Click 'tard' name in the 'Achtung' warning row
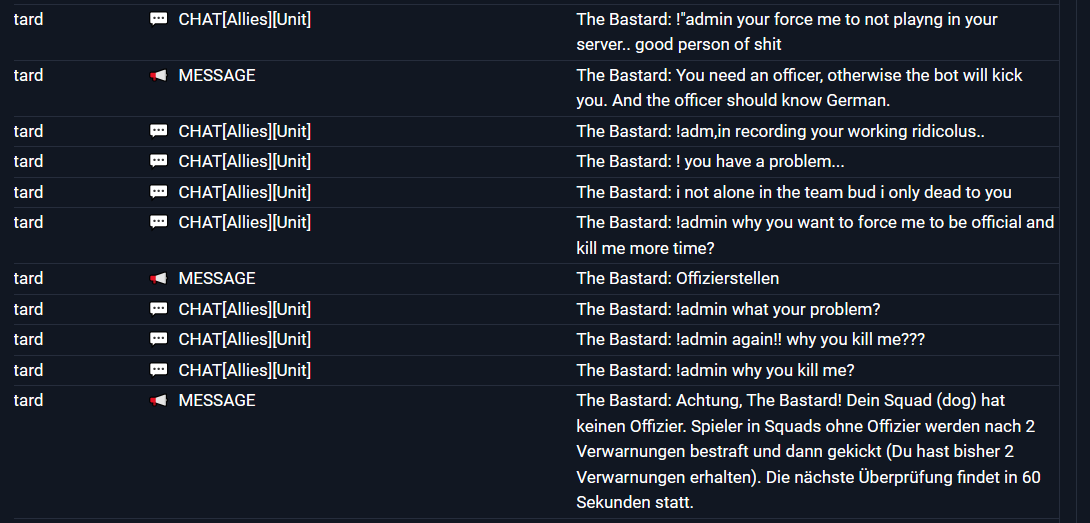 (x=28, y=400)
